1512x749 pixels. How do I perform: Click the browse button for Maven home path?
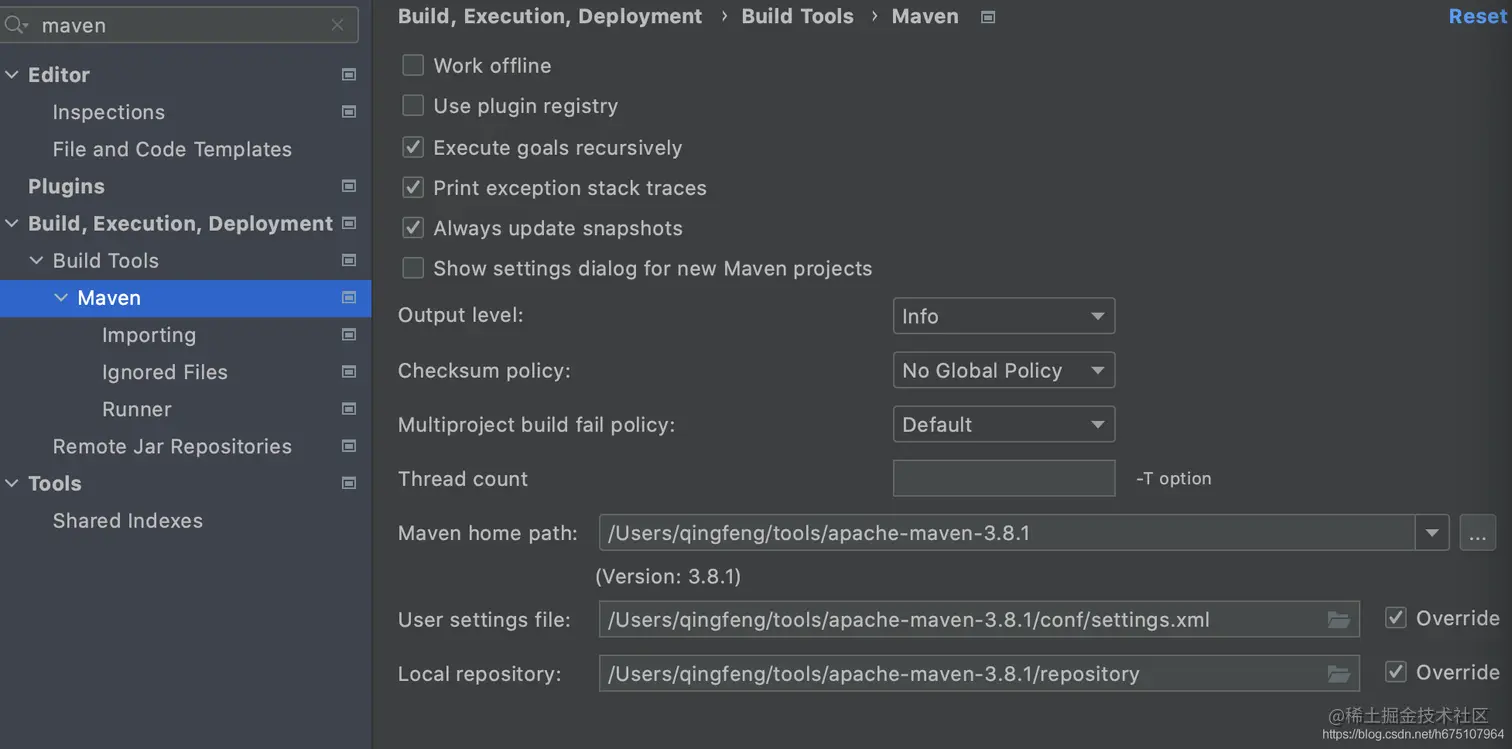(1477, 533)
